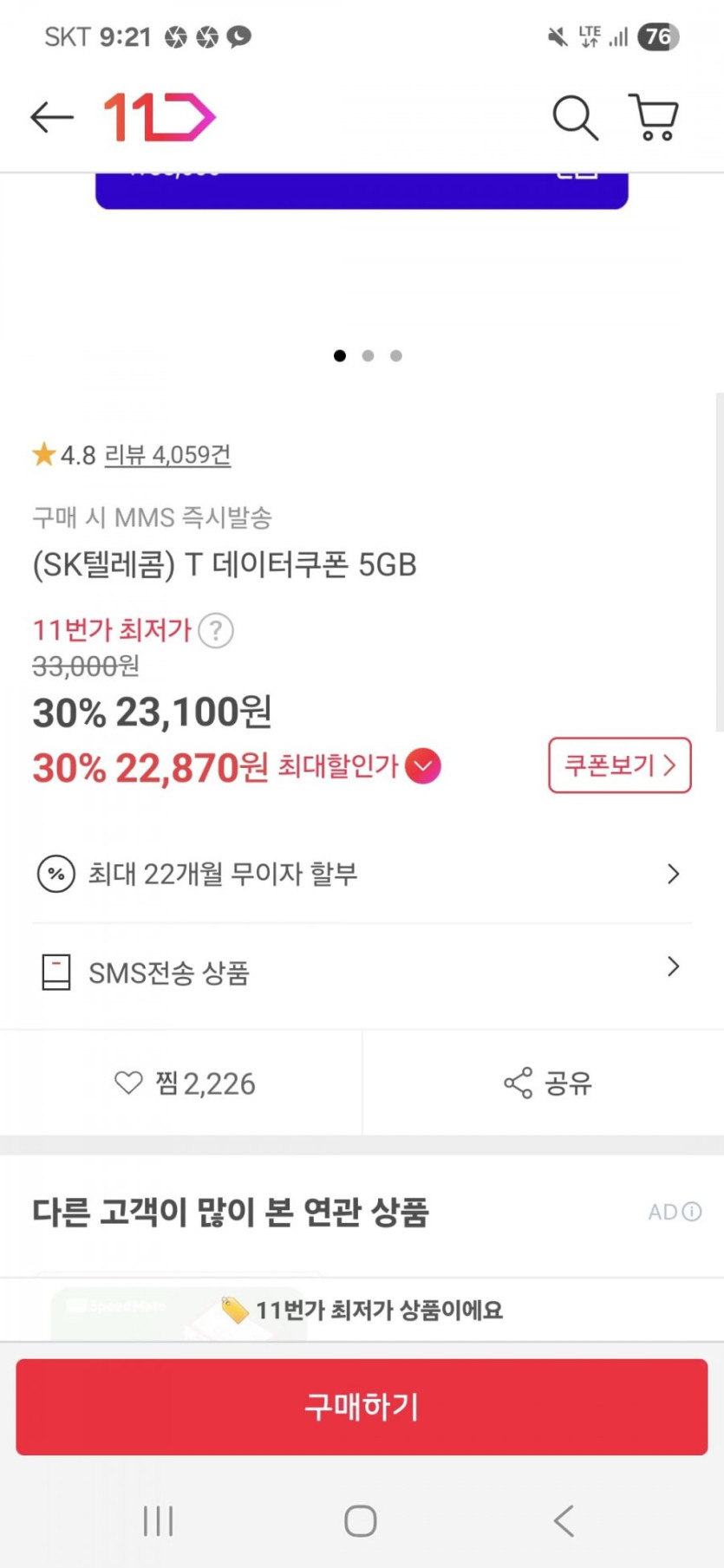This screenshot has width=724, height=1568.
Task: Select the third image carousel dot
Action: click(396, 355)
